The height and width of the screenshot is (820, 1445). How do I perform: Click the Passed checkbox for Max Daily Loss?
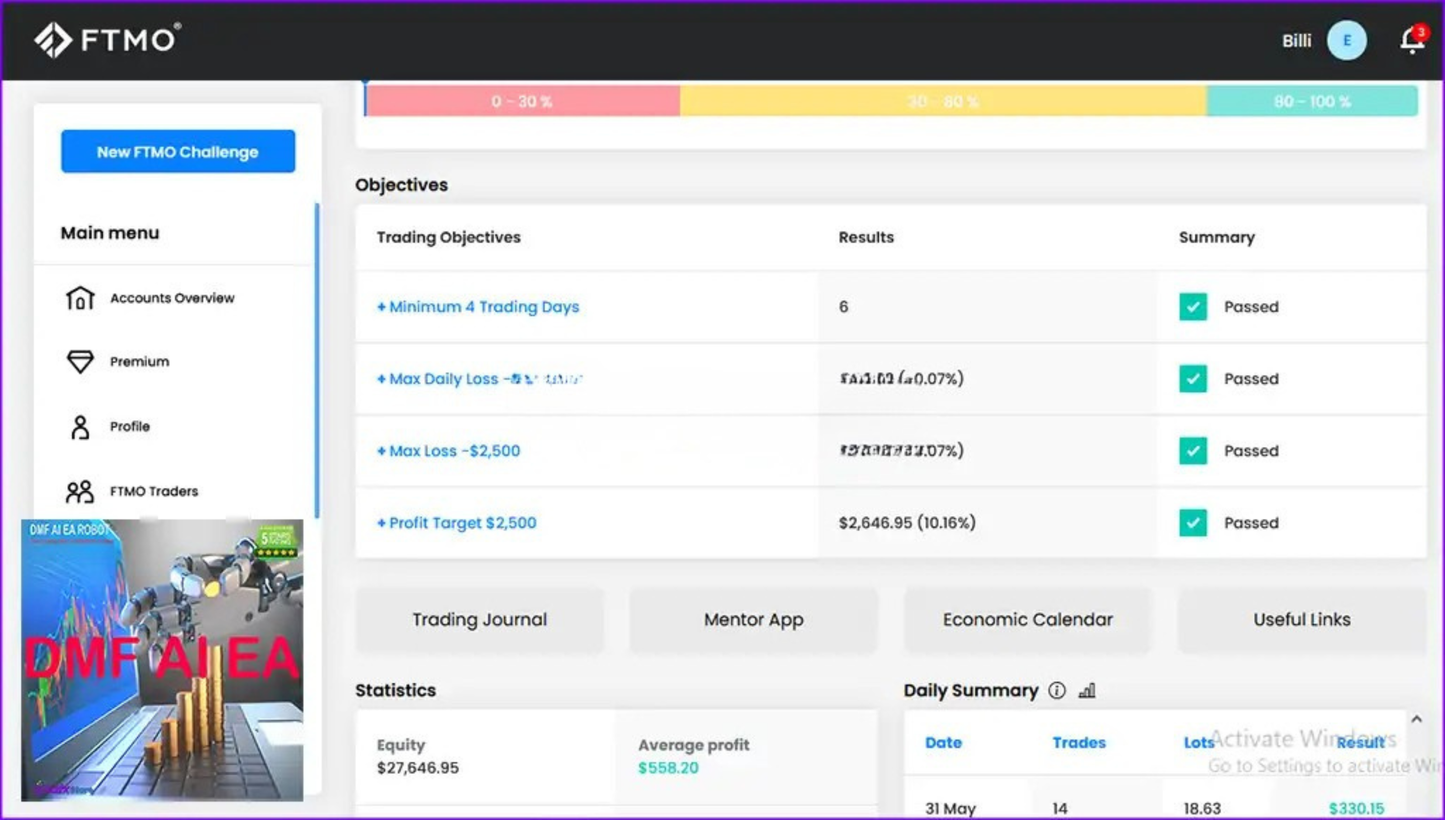pos(1193,379)
